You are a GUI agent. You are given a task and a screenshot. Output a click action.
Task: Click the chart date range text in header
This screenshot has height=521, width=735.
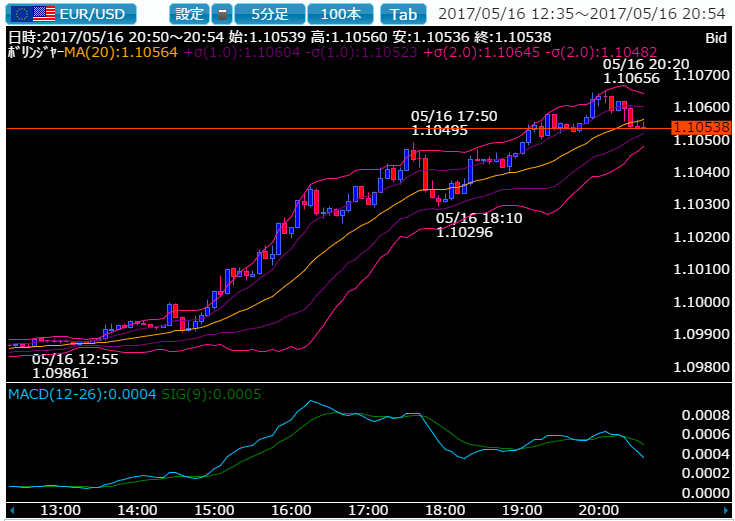point(582,14)
